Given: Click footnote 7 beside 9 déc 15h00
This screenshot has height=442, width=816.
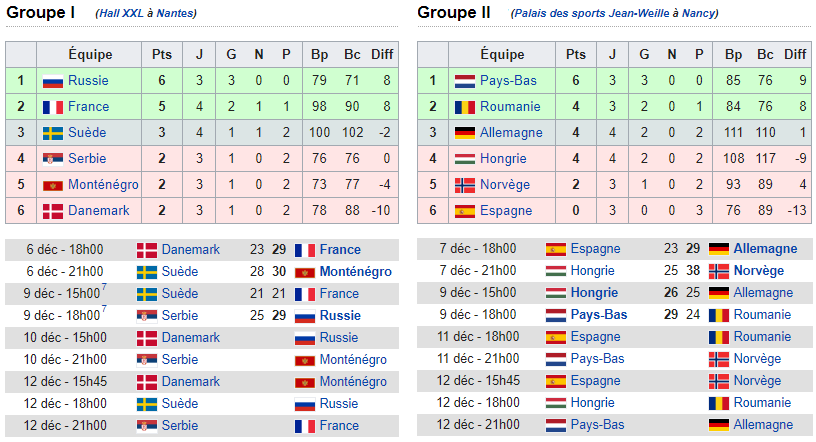Looking at the screenshot, I should (104, 287).
